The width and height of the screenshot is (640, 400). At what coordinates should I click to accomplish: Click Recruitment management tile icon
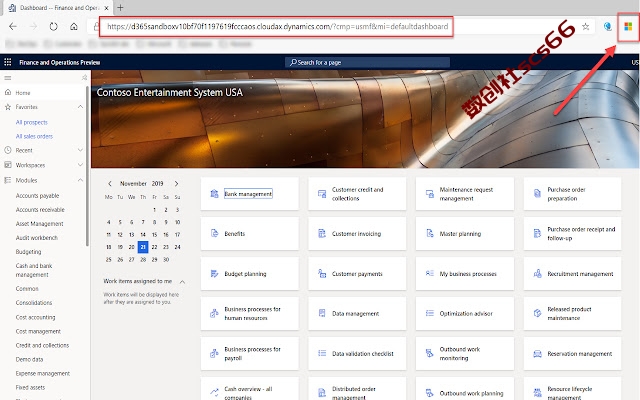click(x=538, y=273)
